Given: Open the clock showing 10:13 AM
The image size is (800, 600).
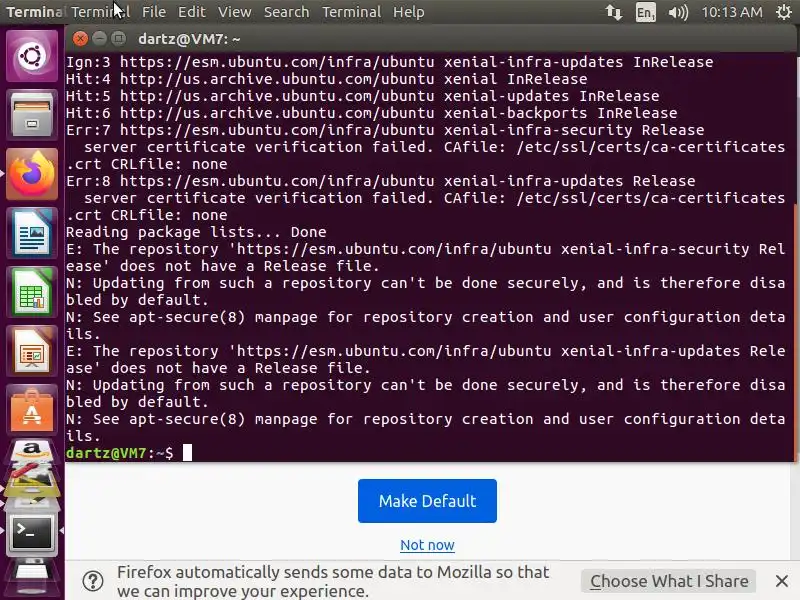Looking at the screenshot, I should click(x=732, y=12).
